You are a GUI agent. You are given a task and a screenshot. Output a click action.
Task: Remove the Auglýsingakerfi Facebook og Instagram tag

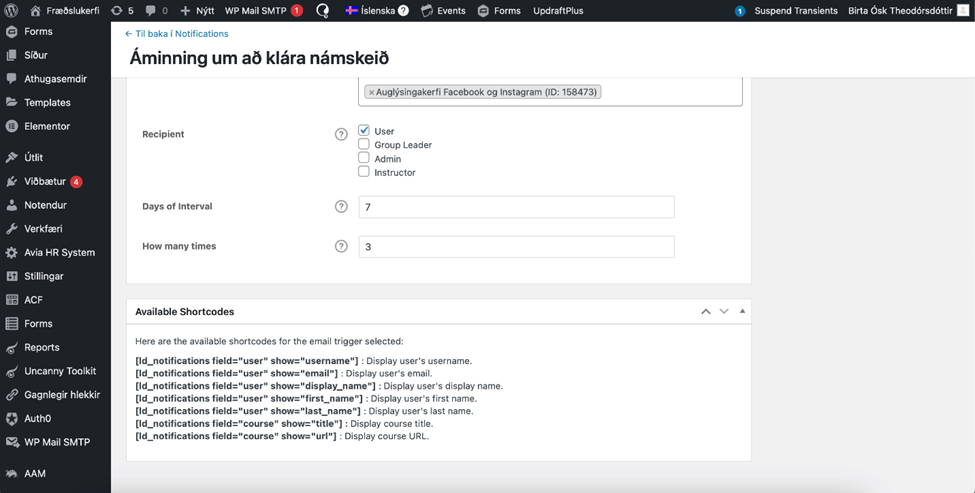pos(371,92)
